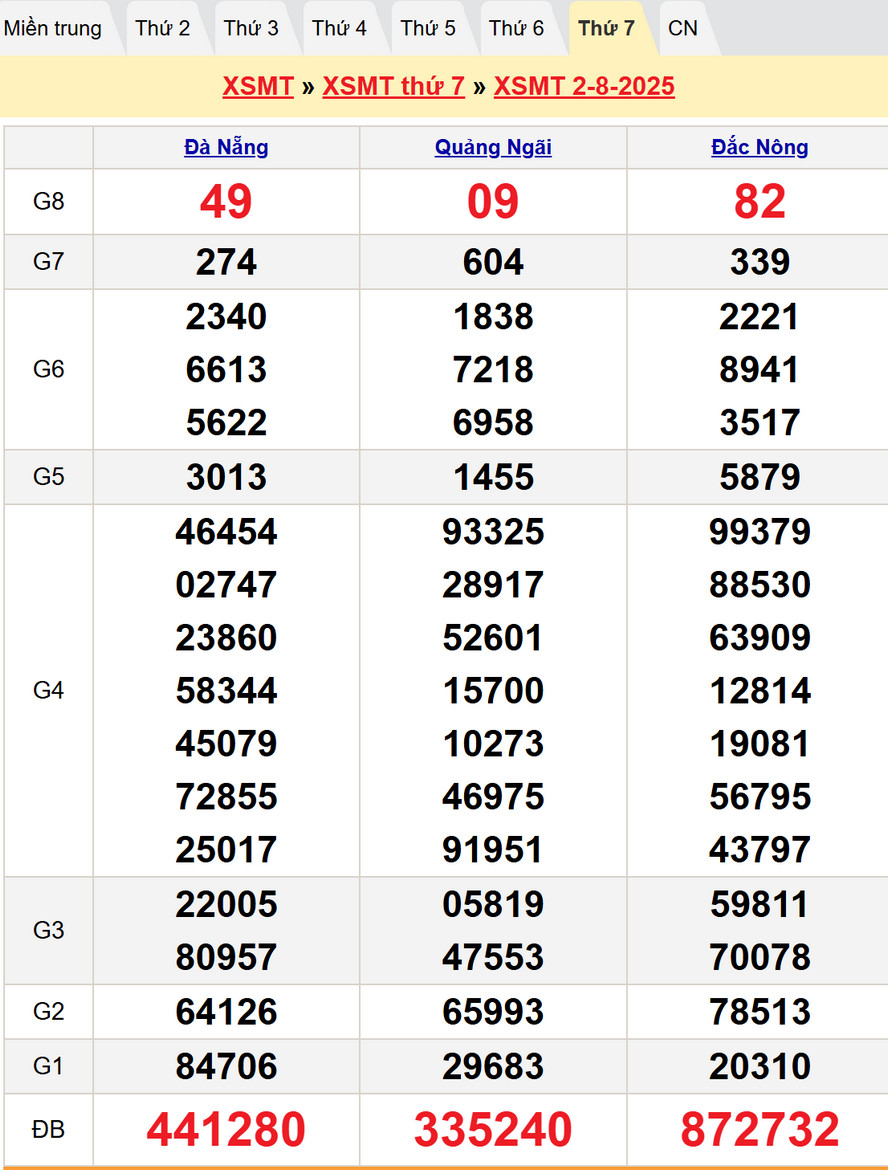Select the G1 row label
The height and width of the screenshot is (1170, 888).
(48, 1066)
